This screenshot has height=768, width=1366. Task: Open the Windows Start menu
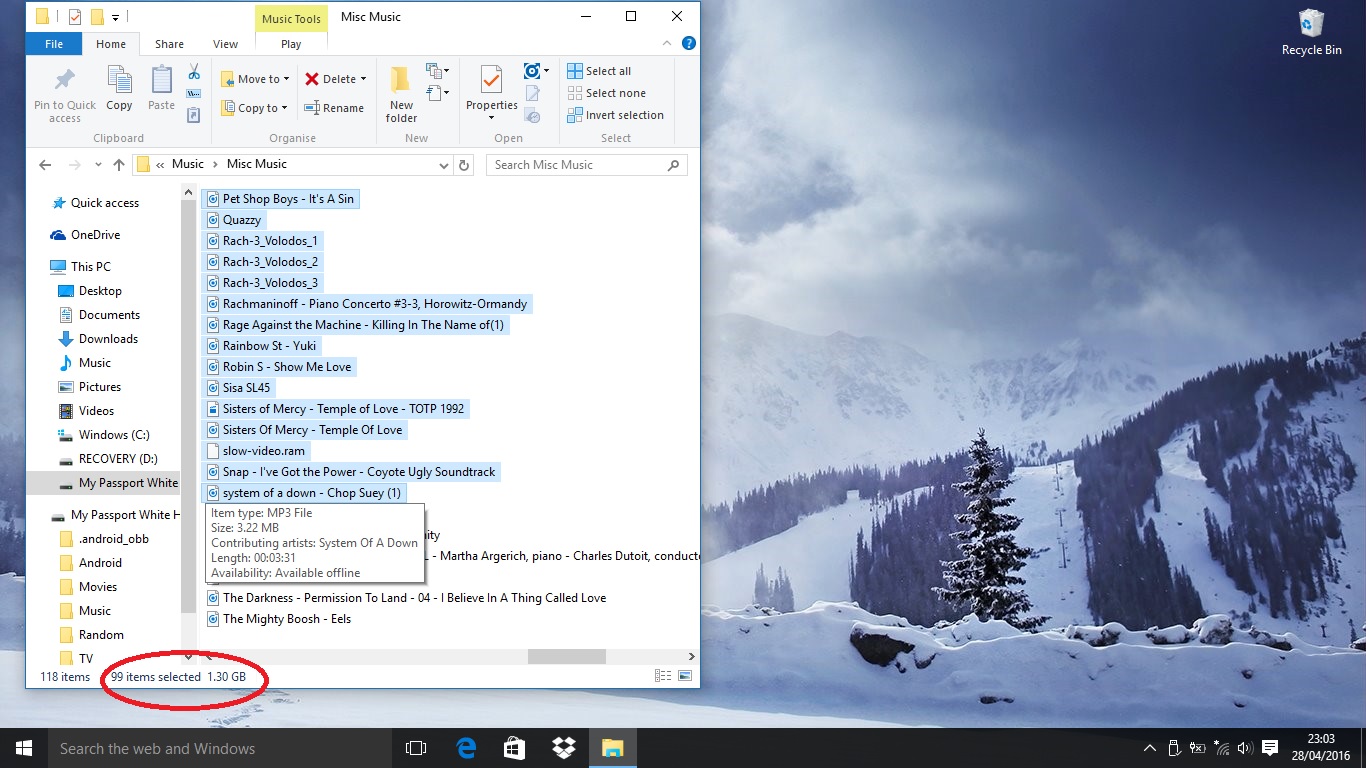(x=23, y=748)
